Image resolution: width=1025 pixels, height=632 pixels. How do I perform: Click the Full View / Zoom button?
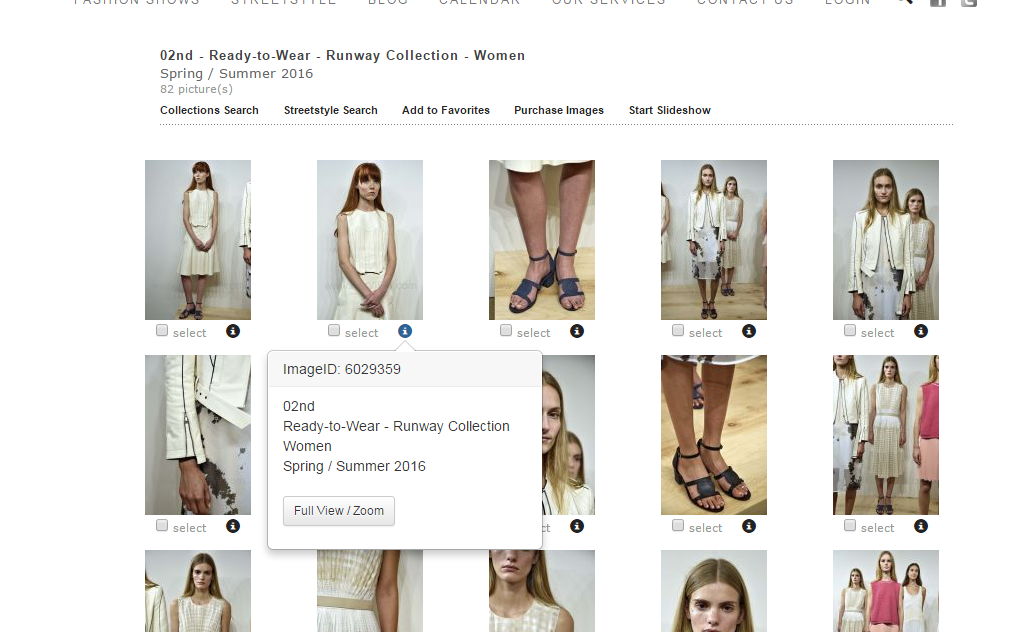[339, 511]
